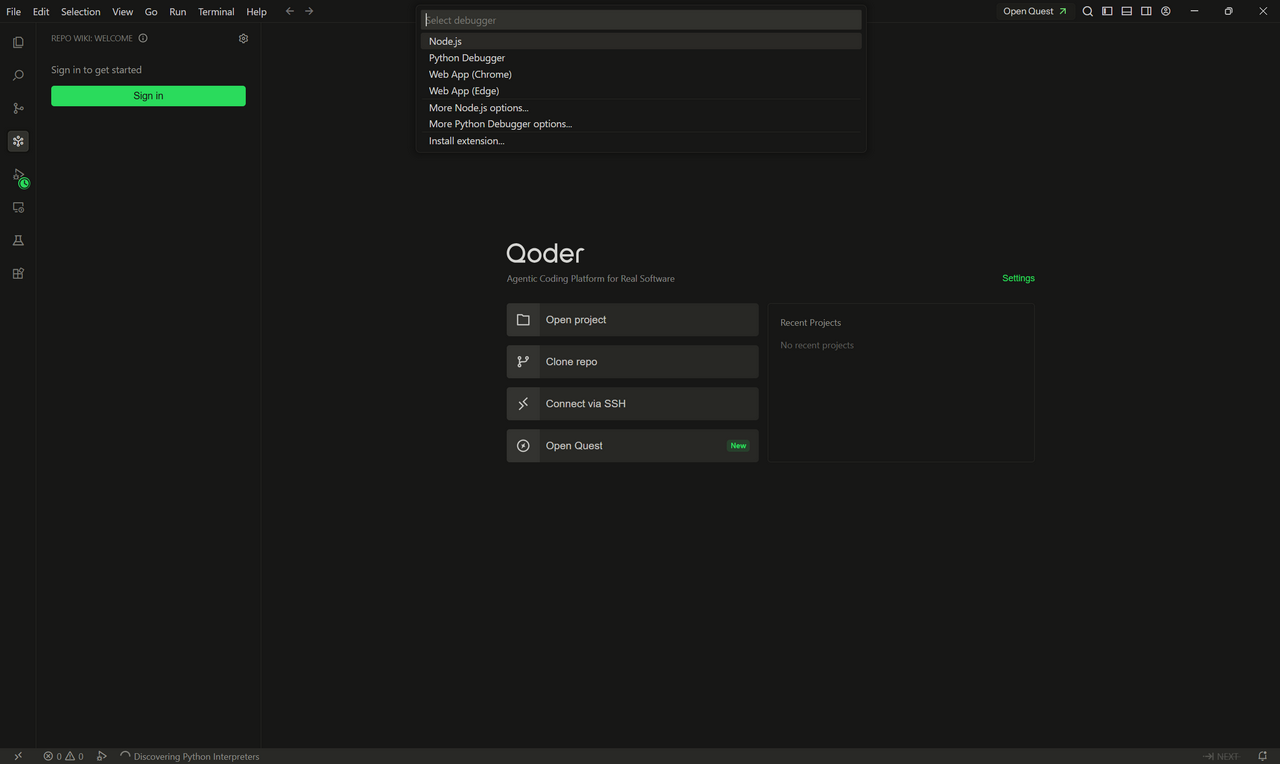Open the Search view in activity bar

pos(18,75)
